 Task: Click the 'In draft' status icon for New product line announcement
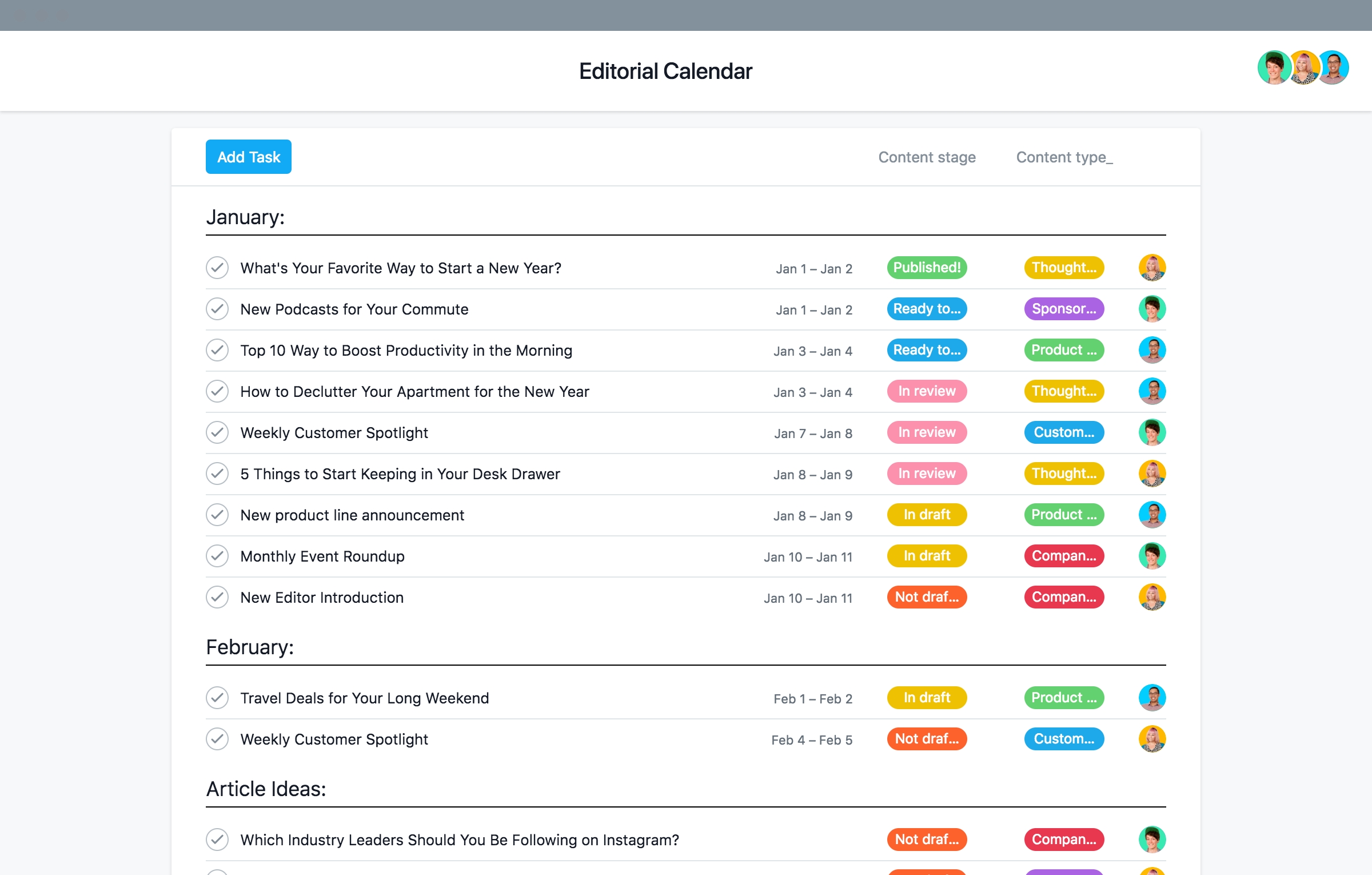(x=926, y=514)
